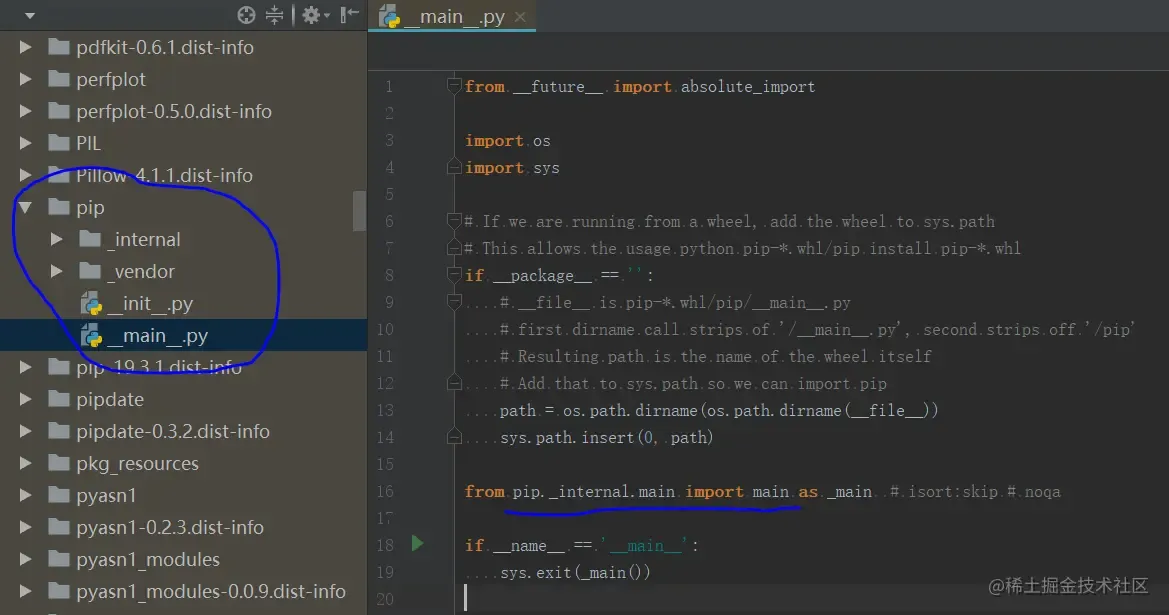The height and width of the screenshot is (615, 1169).
Task: Close the __main__.py tab
Action: pyautogui.click(x=520, y=16)
